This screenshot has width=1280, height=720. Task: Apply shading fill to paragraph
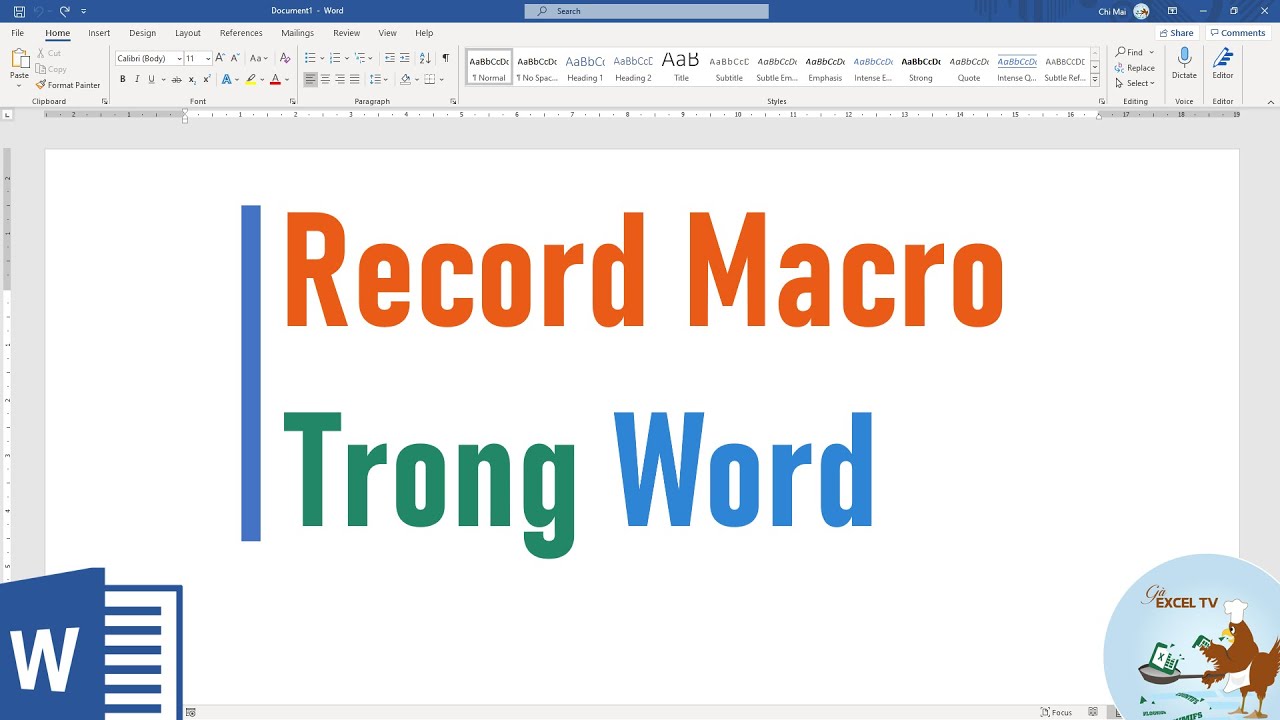(405, 79)
